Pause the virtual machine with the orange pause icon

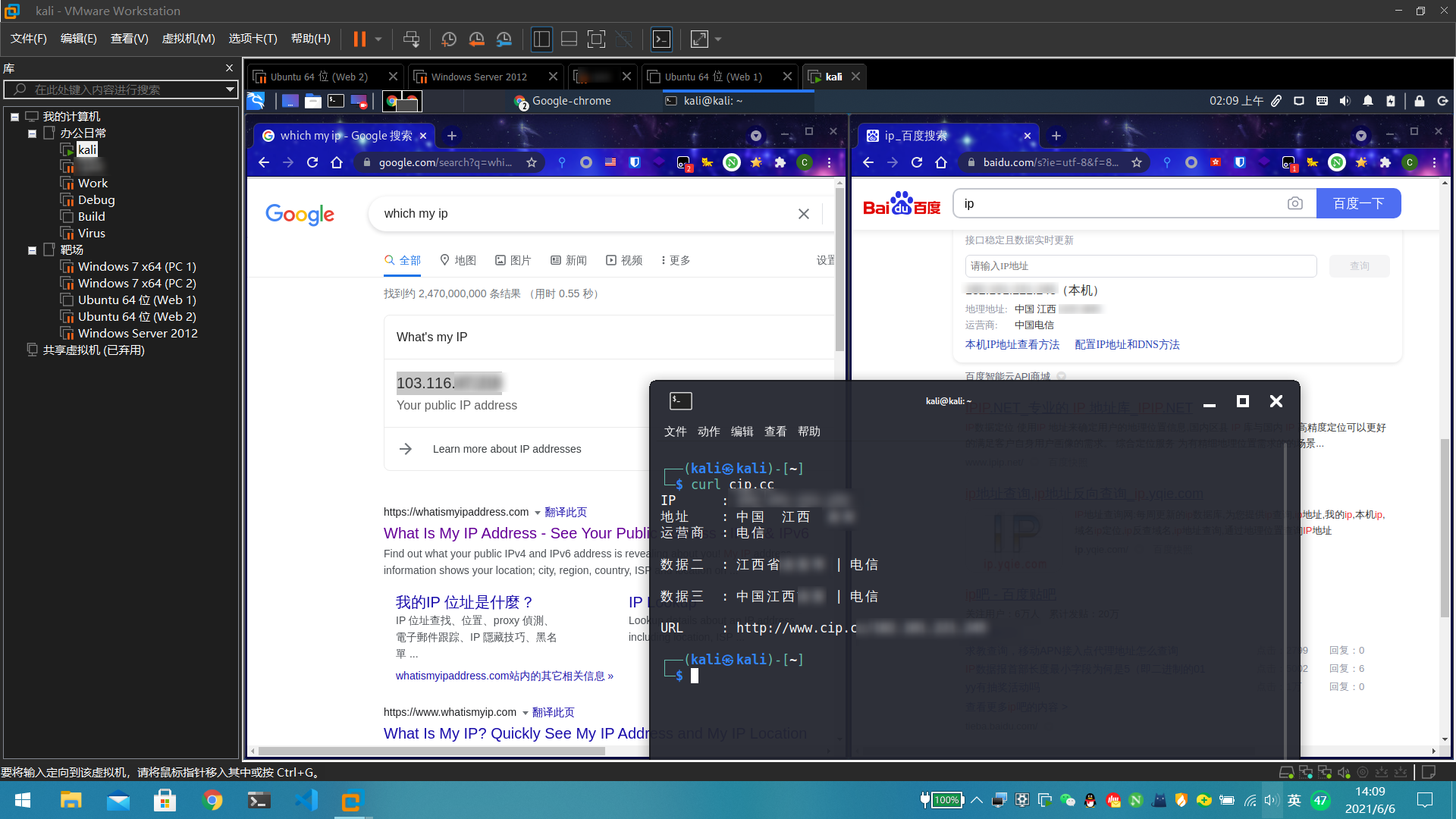tap(359, 39)
